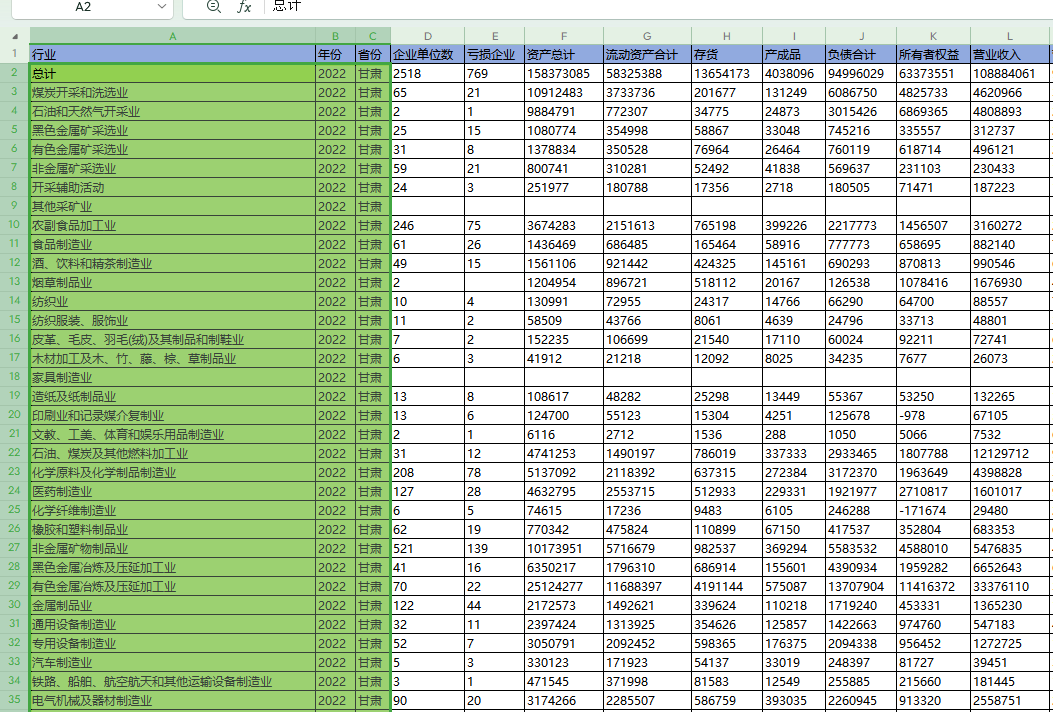This screenshot has height=712, width=1053.
Task: Select column G header
Action: 647,36
